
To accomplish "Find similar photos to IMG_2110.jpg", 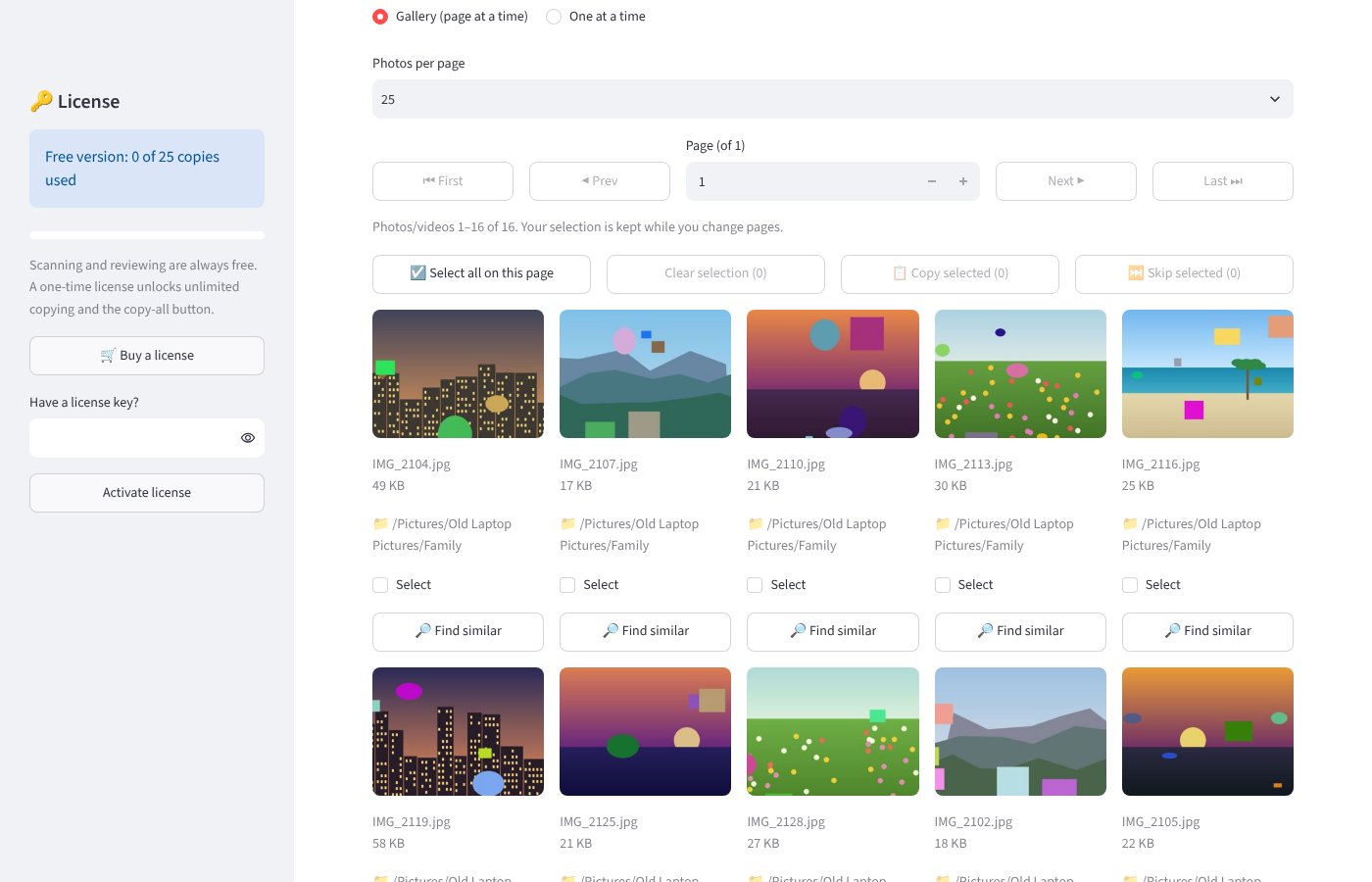I will pyautogui.click(x=833, y=631).
